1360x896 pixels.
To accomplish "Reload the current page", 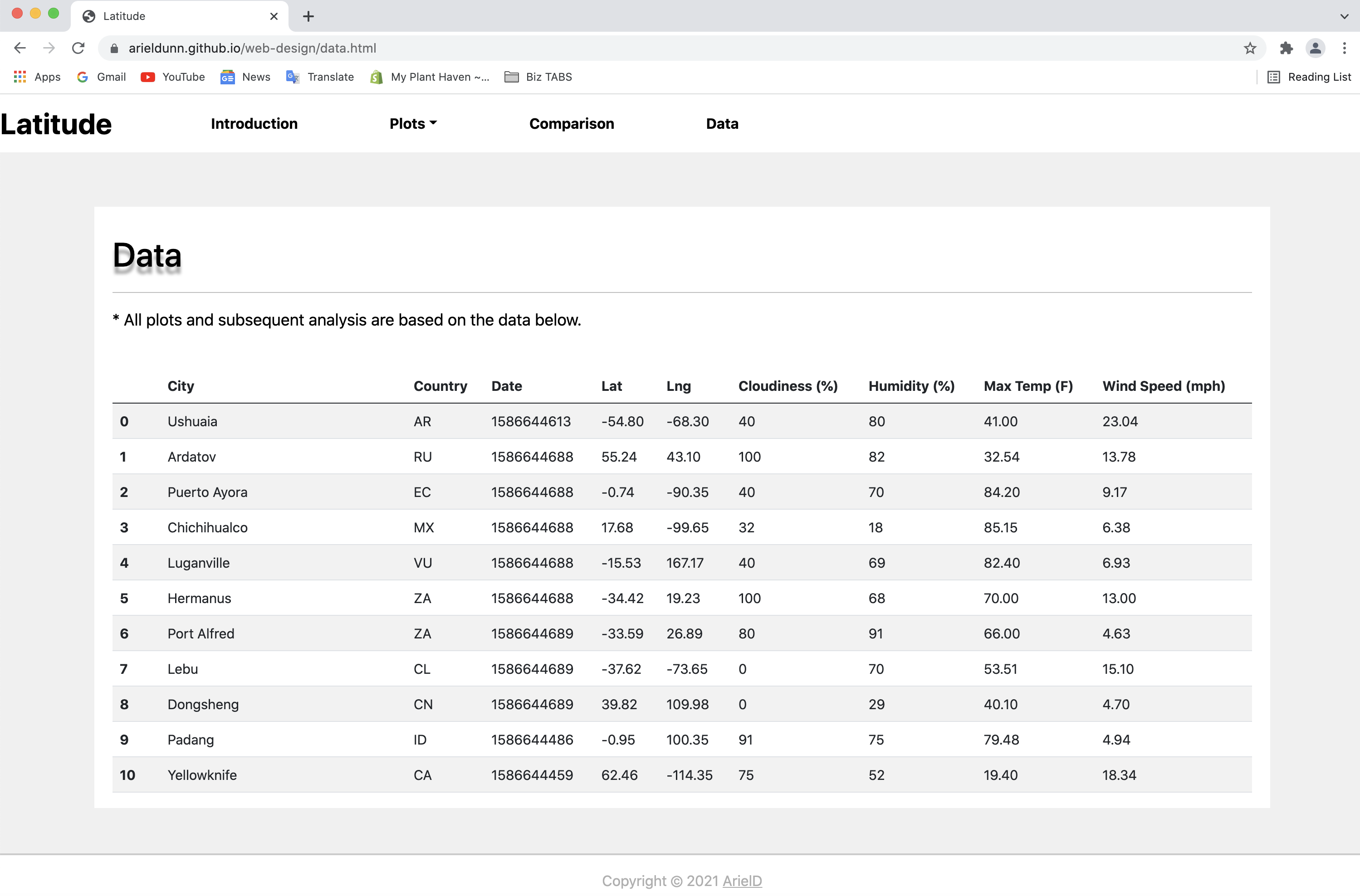I will click(78, 48).
